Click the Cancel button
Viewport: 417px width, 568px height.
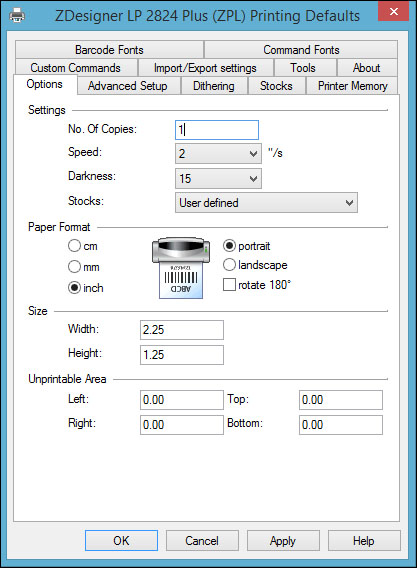(x=202, y=540)
